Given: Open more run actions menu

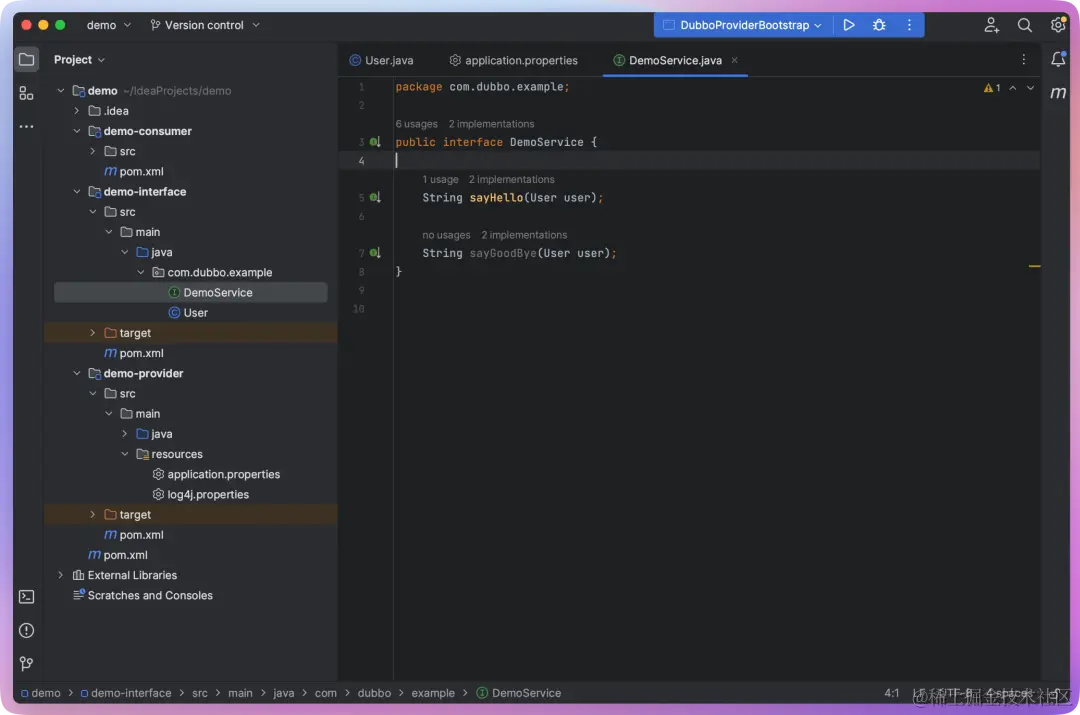Looking at the screenshot, I should 909,25.
